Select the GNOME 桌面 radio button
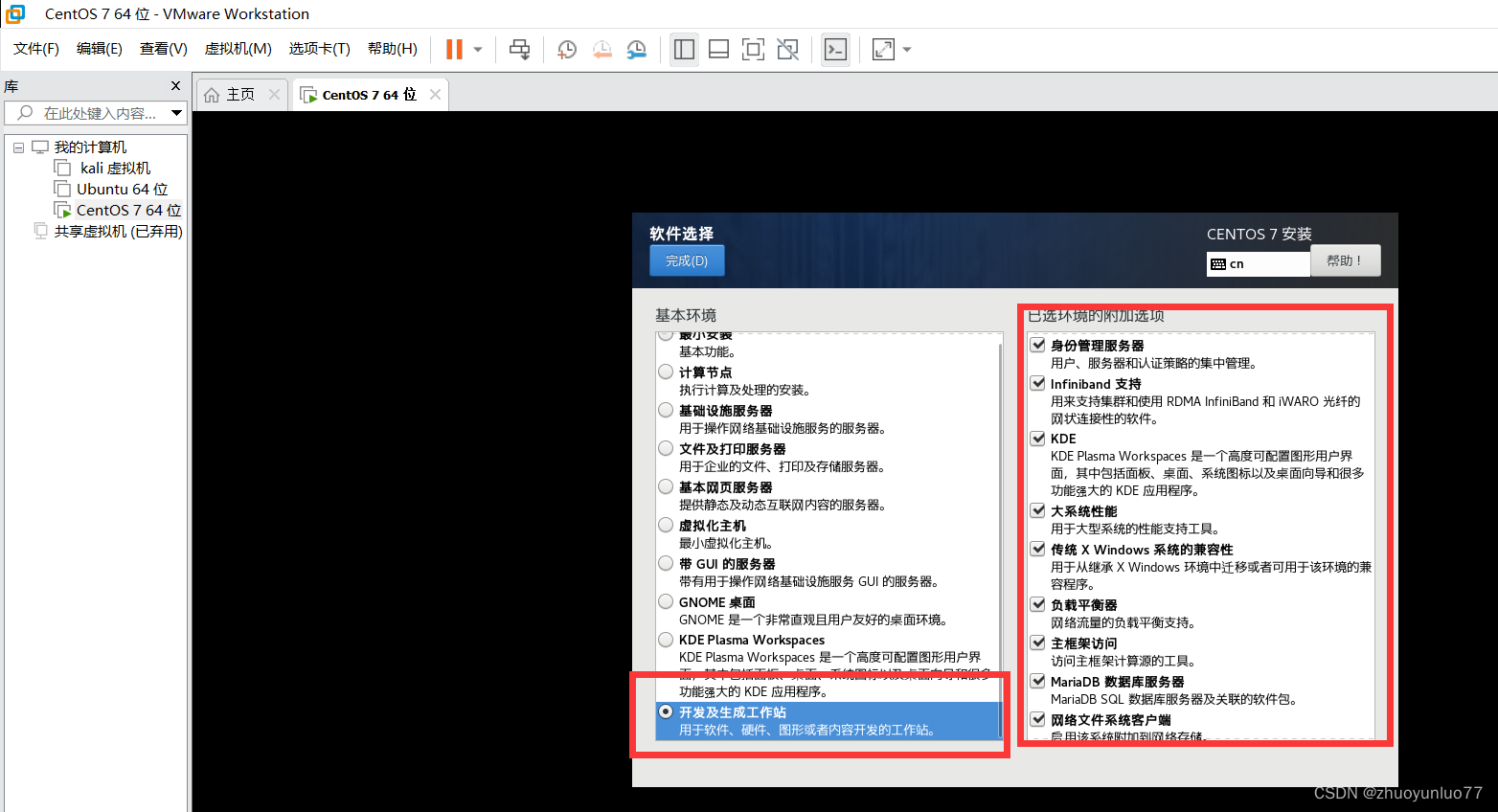 pos(666,601)
